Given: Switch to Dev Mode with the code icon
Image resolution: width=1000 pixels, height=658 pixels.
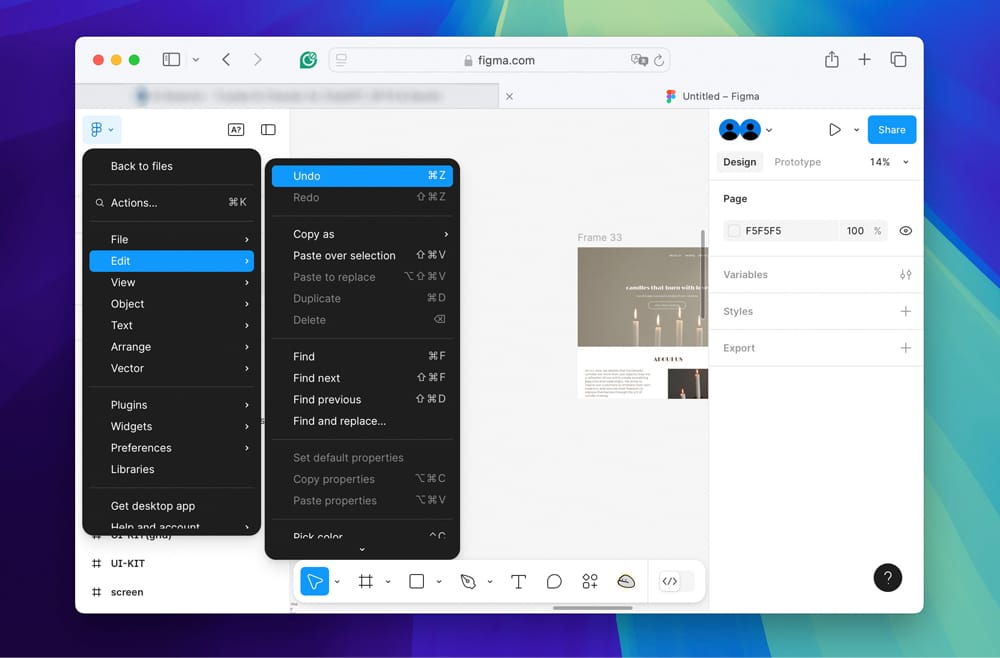Looking at the screenshot, I should click(672, 581).
